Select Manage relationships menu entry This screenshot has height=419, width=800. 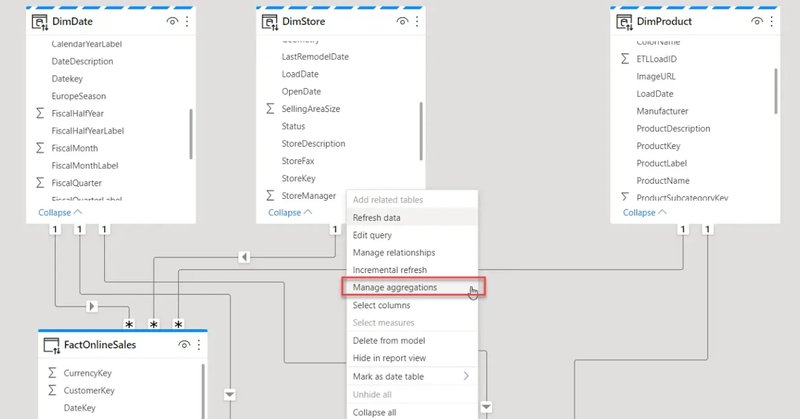[x=412, y=252]
